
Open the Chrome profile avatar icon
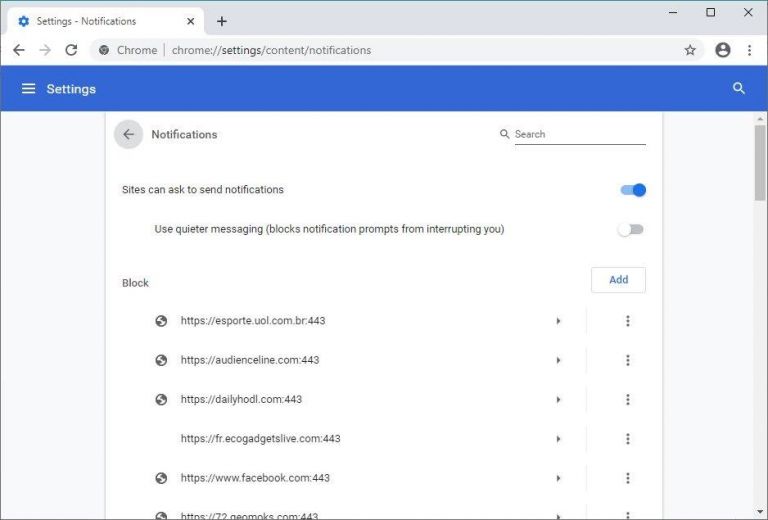722,50
